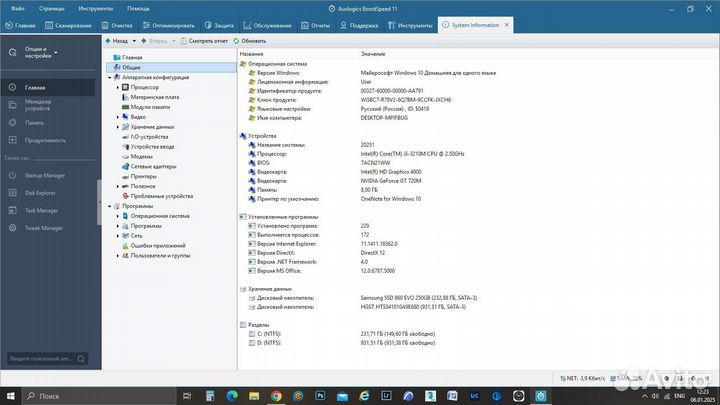
Task: Open Lightroom from the taskbar
Action: 386,396
